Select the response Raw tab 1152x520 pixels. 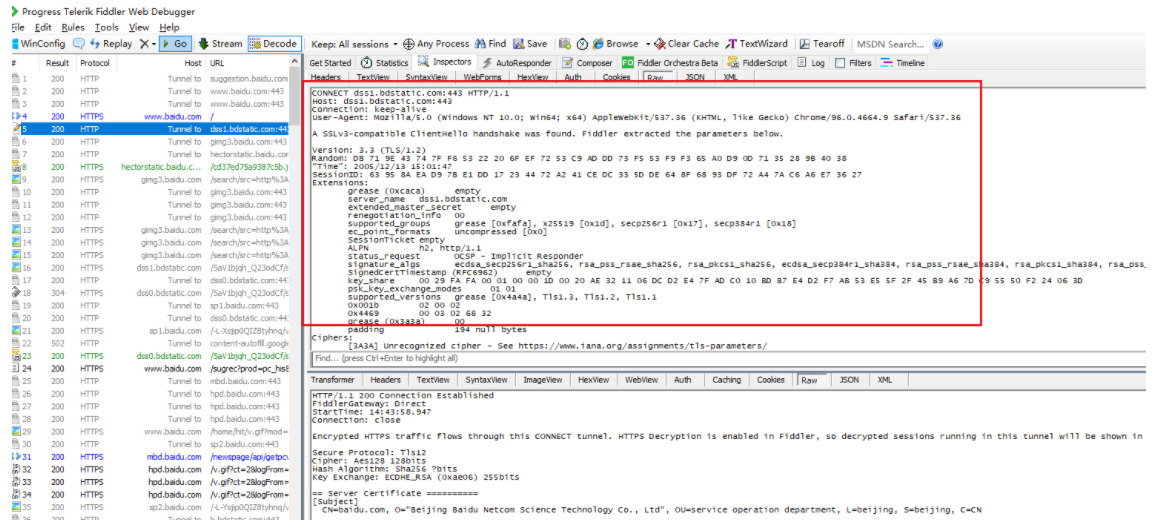(809, 380)
